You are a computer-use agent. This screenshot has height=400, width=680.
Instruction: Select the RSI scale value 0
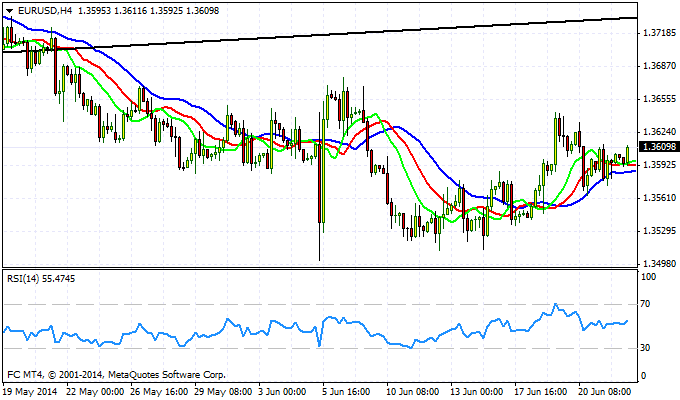click(643, 376)
